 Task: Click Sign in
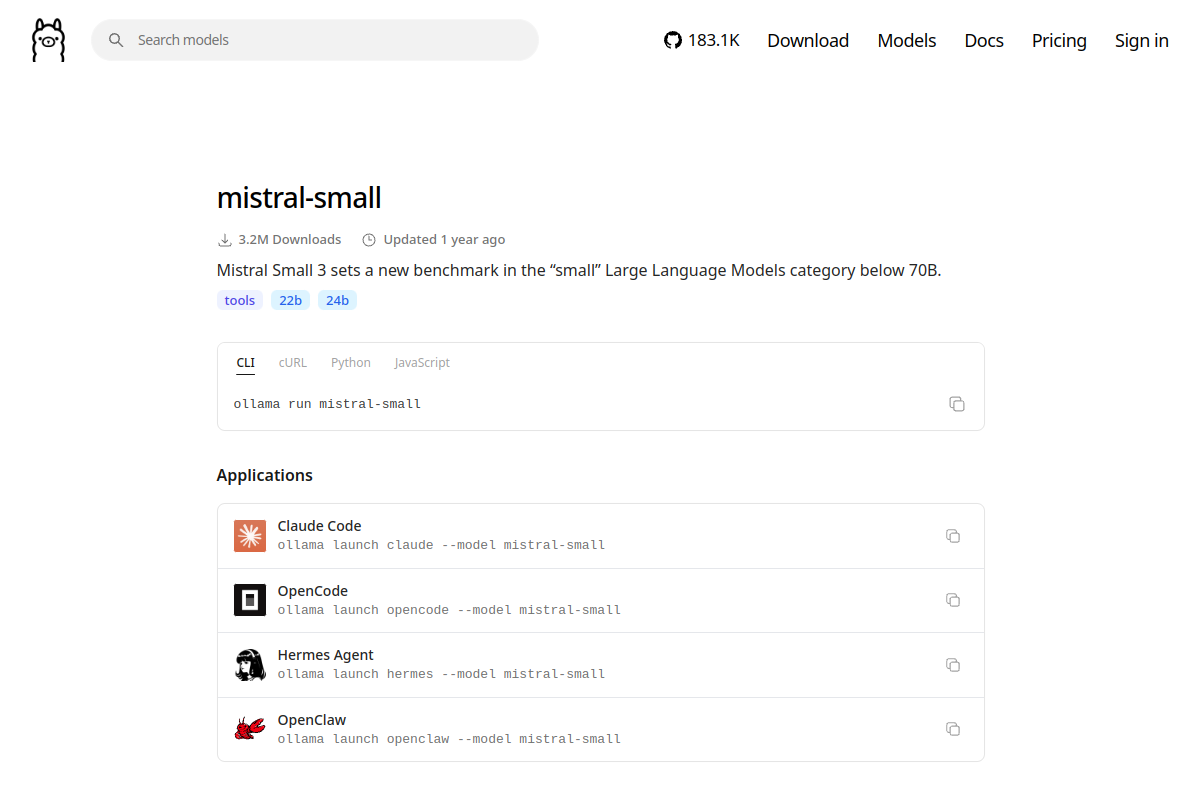point(1142,40)
